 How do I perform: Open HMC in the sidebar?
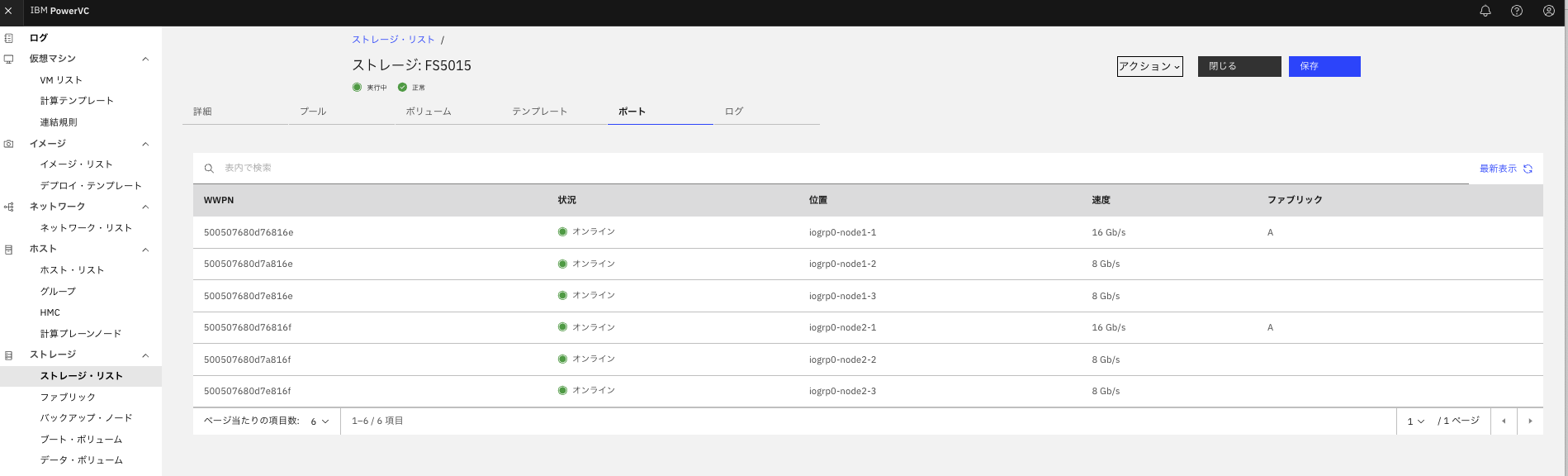(x=50, y=313)
